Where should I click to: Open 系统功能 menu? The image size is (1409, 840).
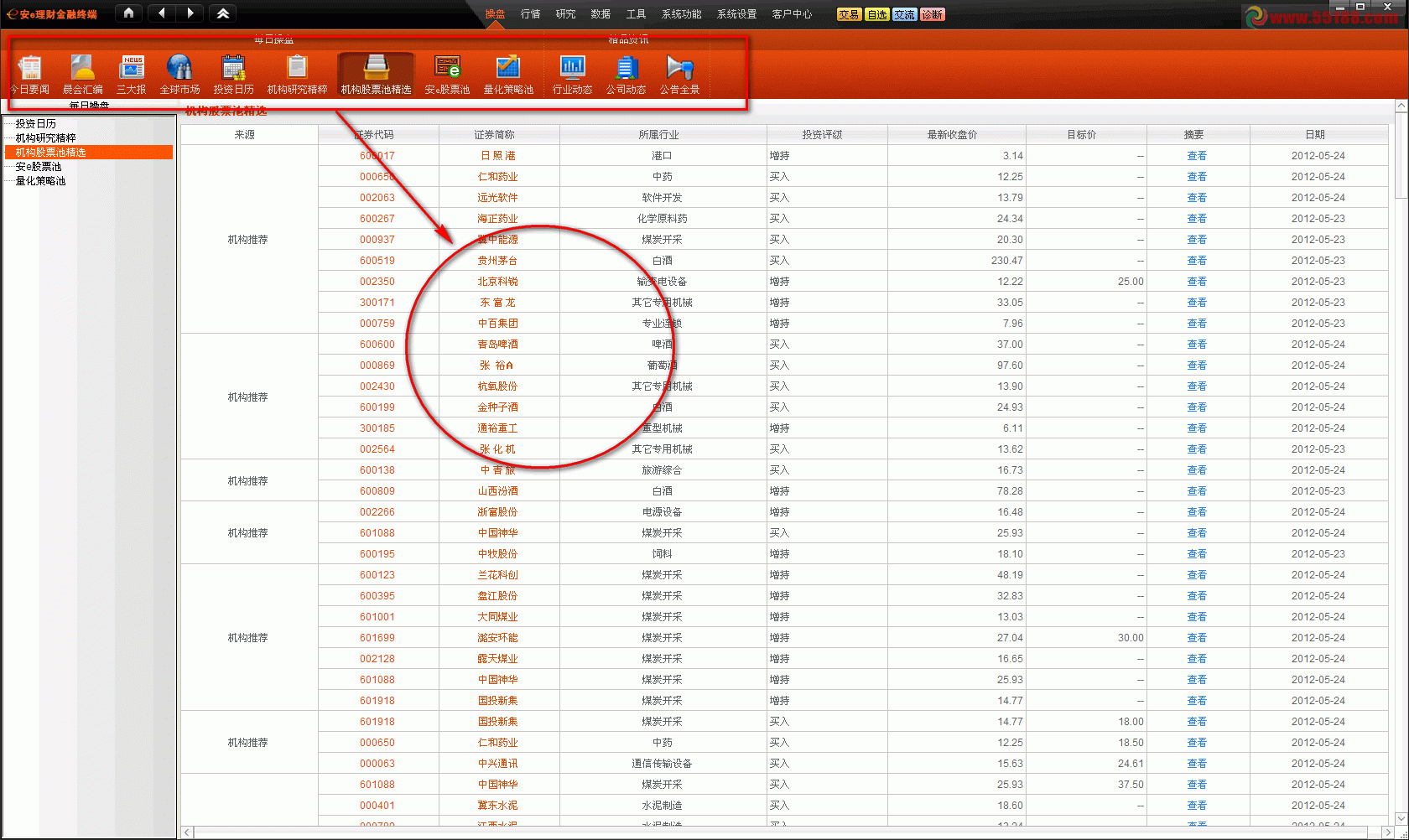click(682, 14)
